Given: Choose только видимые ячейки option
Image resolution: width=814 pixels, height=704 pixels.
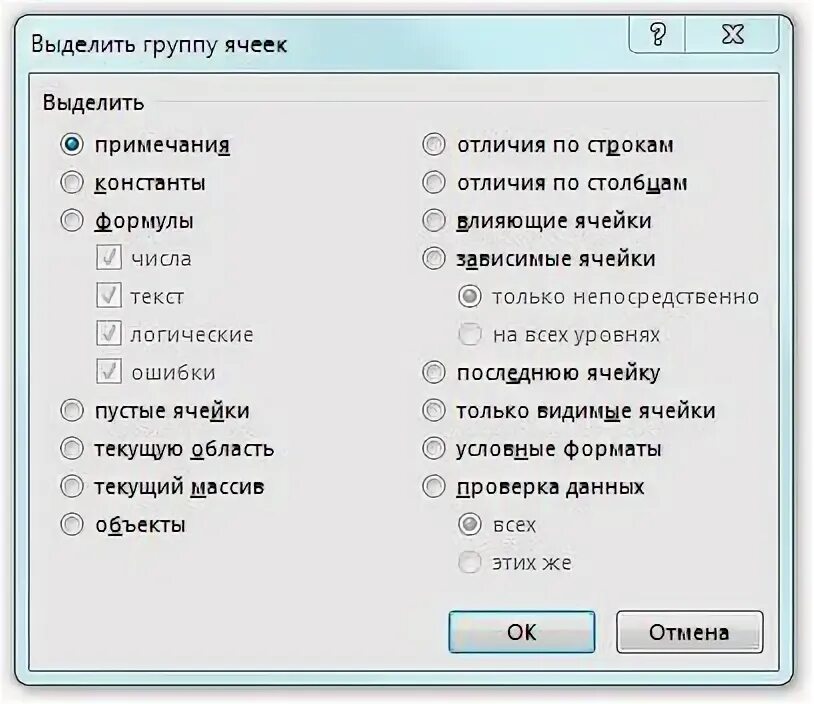Looking at the screenshot, I should [434, 411].
